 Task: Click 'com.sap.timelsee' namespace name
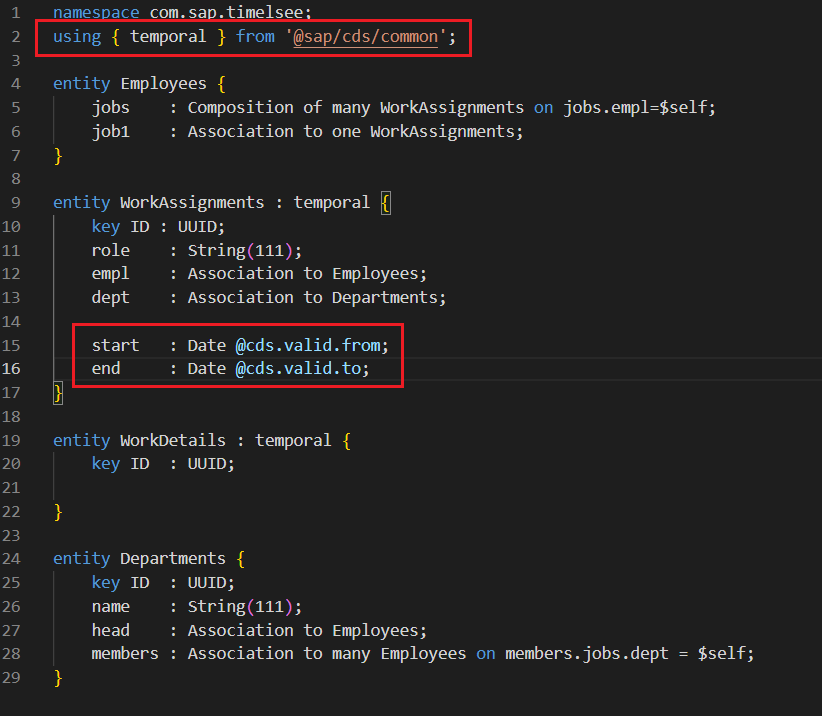click(226, 12)
